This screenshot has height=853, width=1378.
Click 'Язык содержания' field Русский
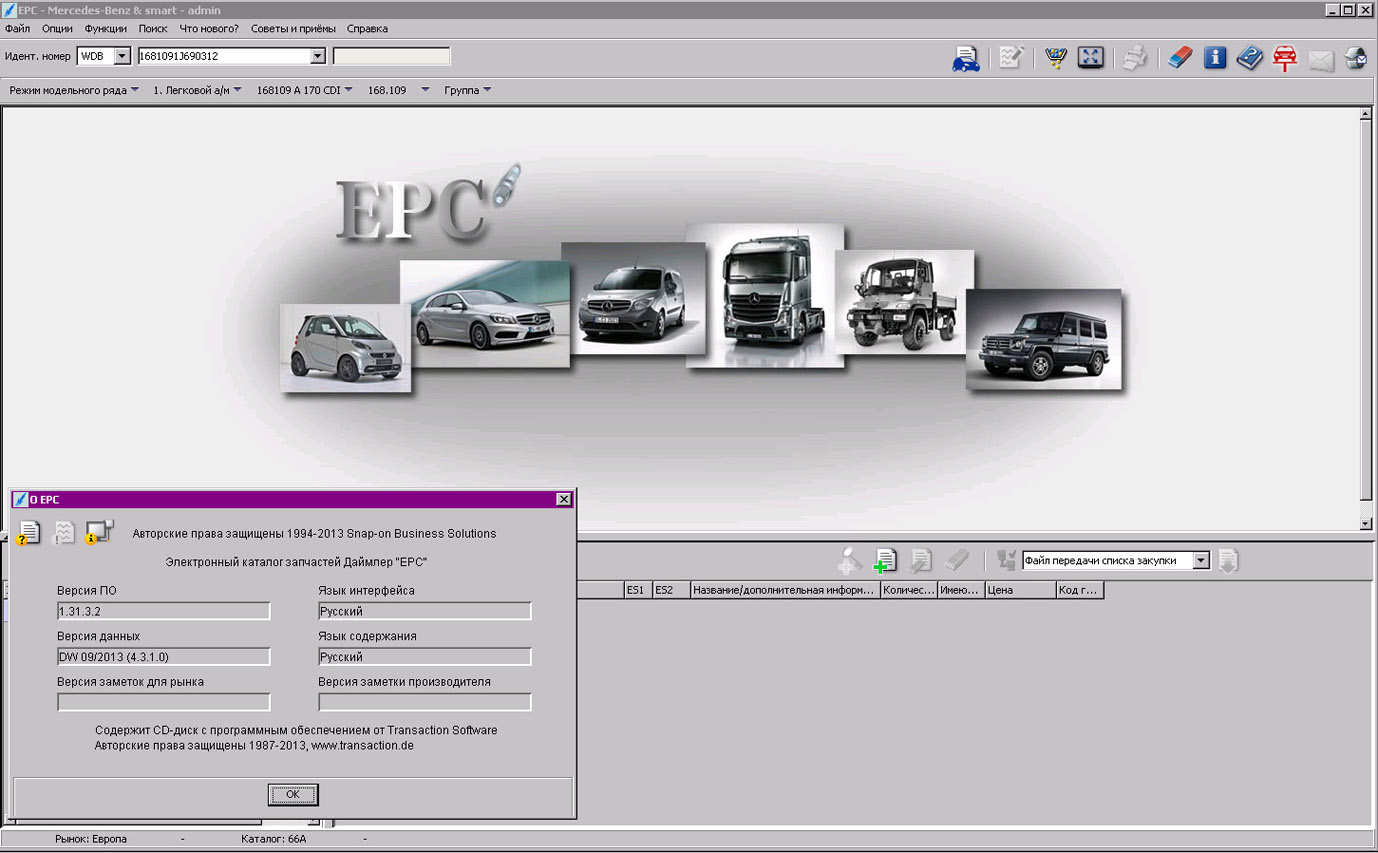425,657
